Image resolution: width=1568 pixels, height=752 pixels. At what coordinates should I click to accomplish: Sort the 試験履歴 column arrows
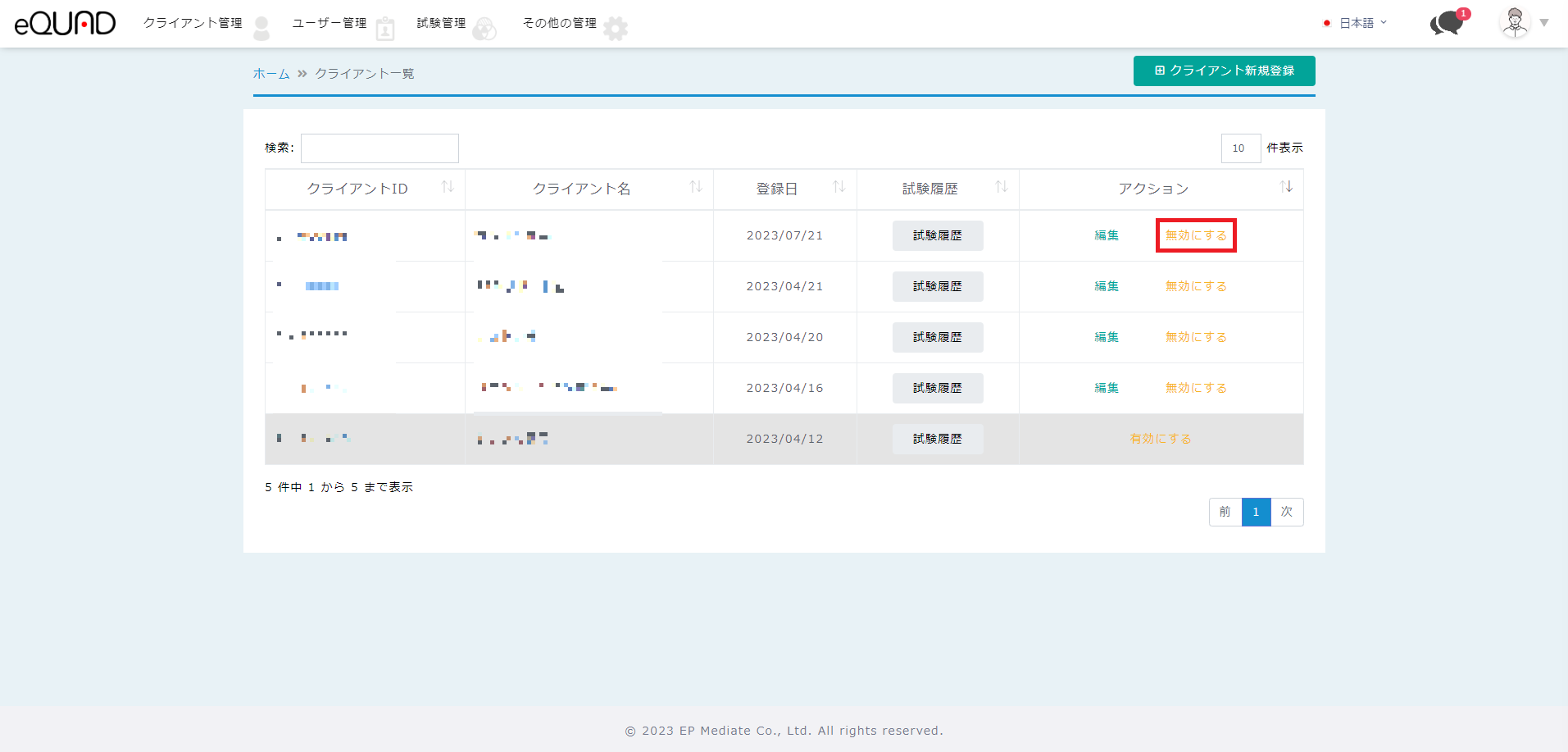pos(1001,187)
